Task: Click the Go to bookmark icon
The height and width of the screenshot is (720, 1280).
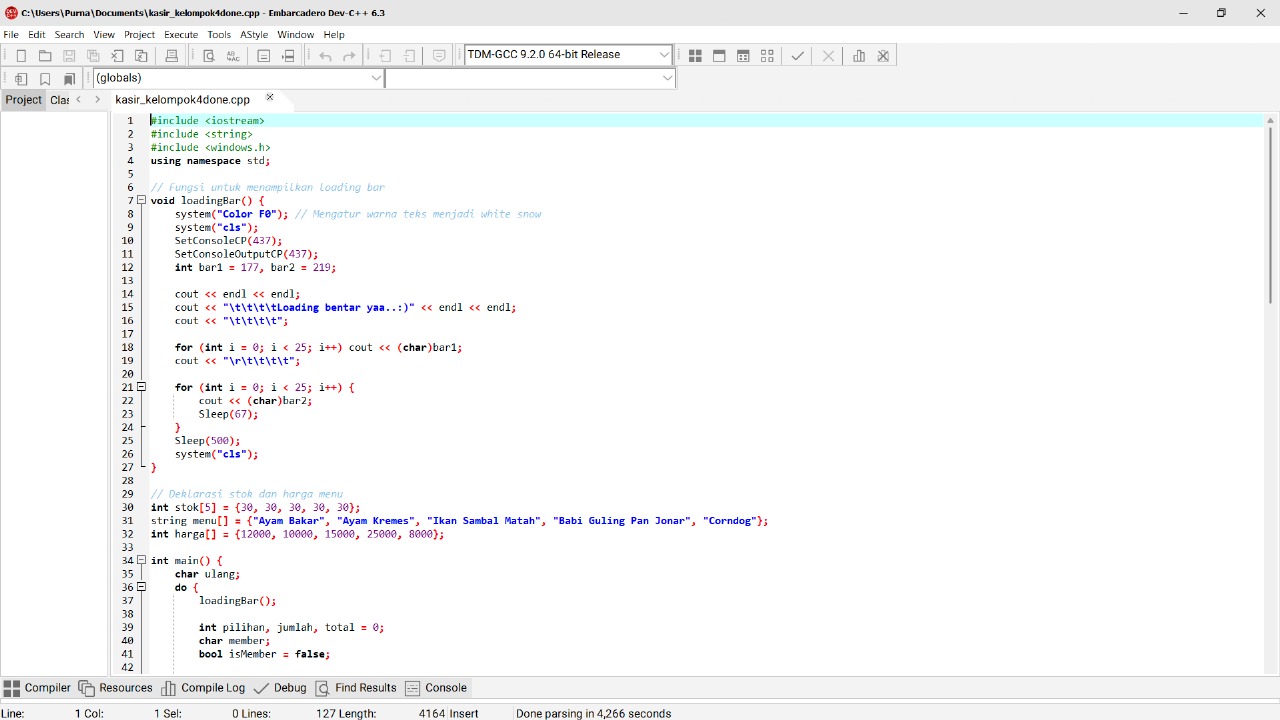Action: [69, 79]
